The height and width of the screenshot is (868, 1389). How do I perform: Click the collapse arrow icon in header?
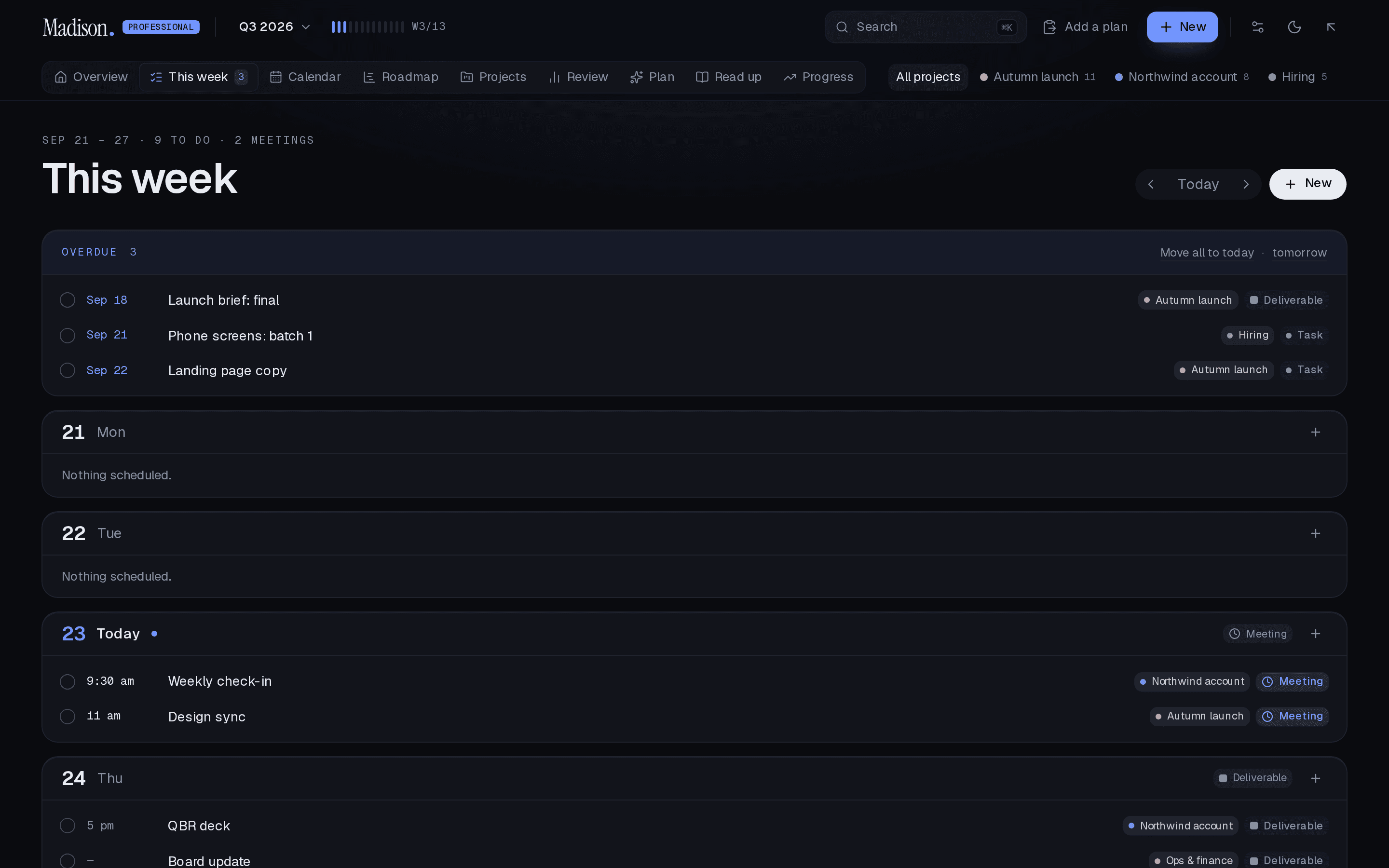pyautogui.click(x=1331, y=27)
